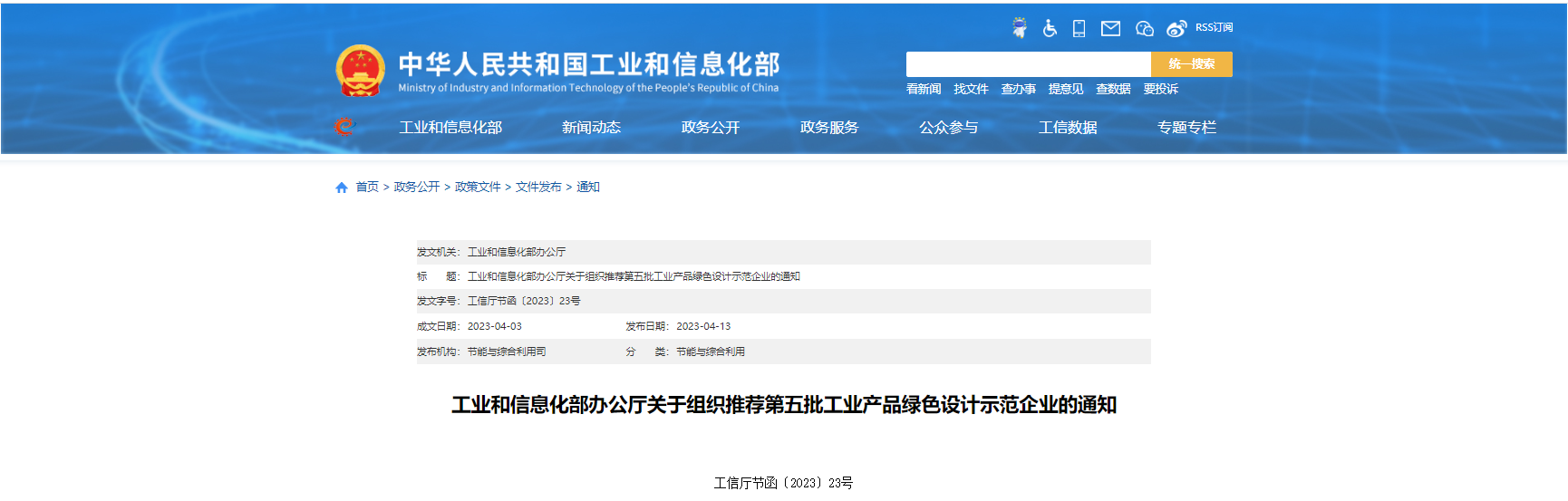Open the 要投诉 quick link
1568x501 pixels.
(1160, 89)
